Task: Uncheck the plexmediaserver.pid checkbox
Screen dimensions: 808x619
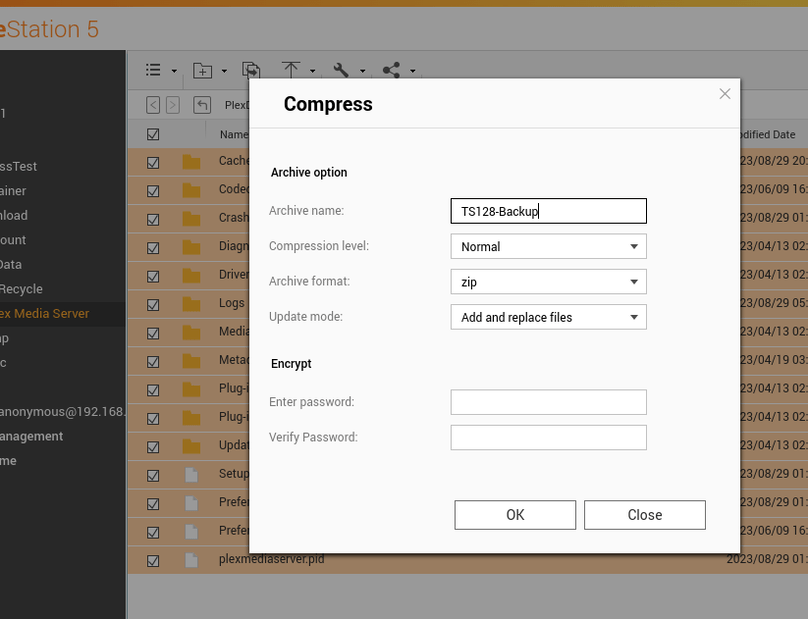Action: [x=153, y=561]
